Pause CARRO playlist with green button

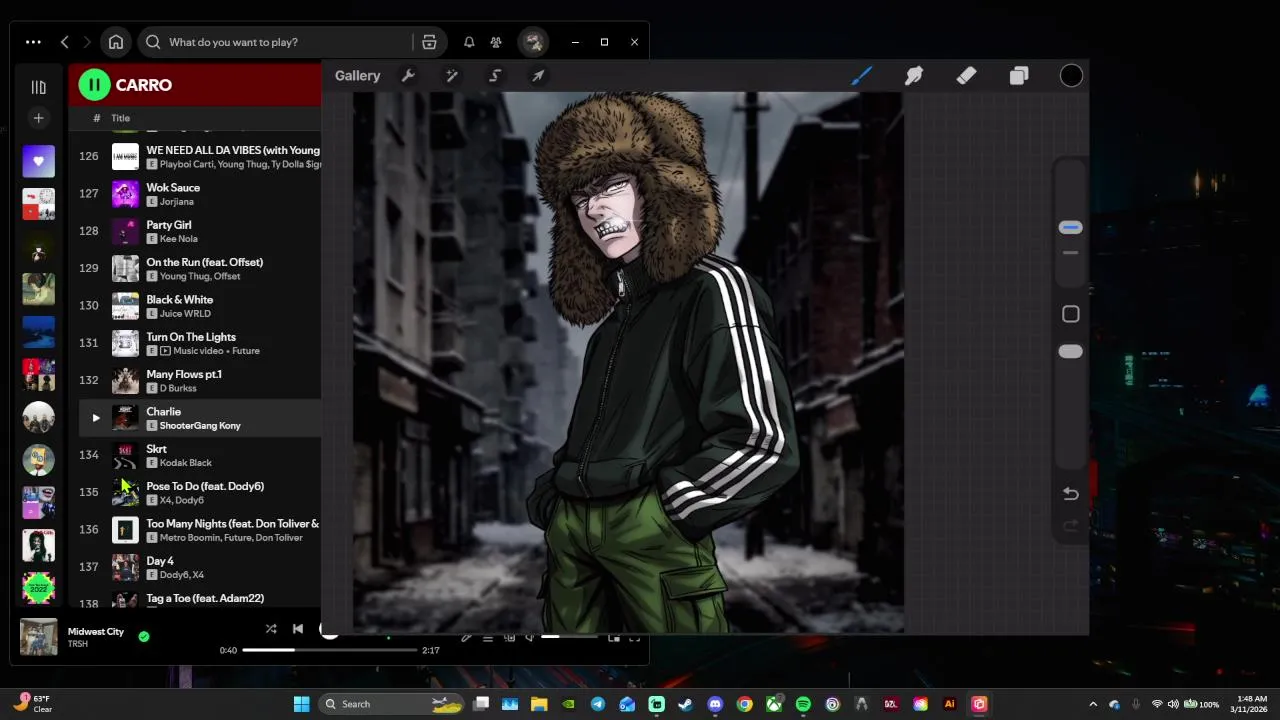[94, 85]
